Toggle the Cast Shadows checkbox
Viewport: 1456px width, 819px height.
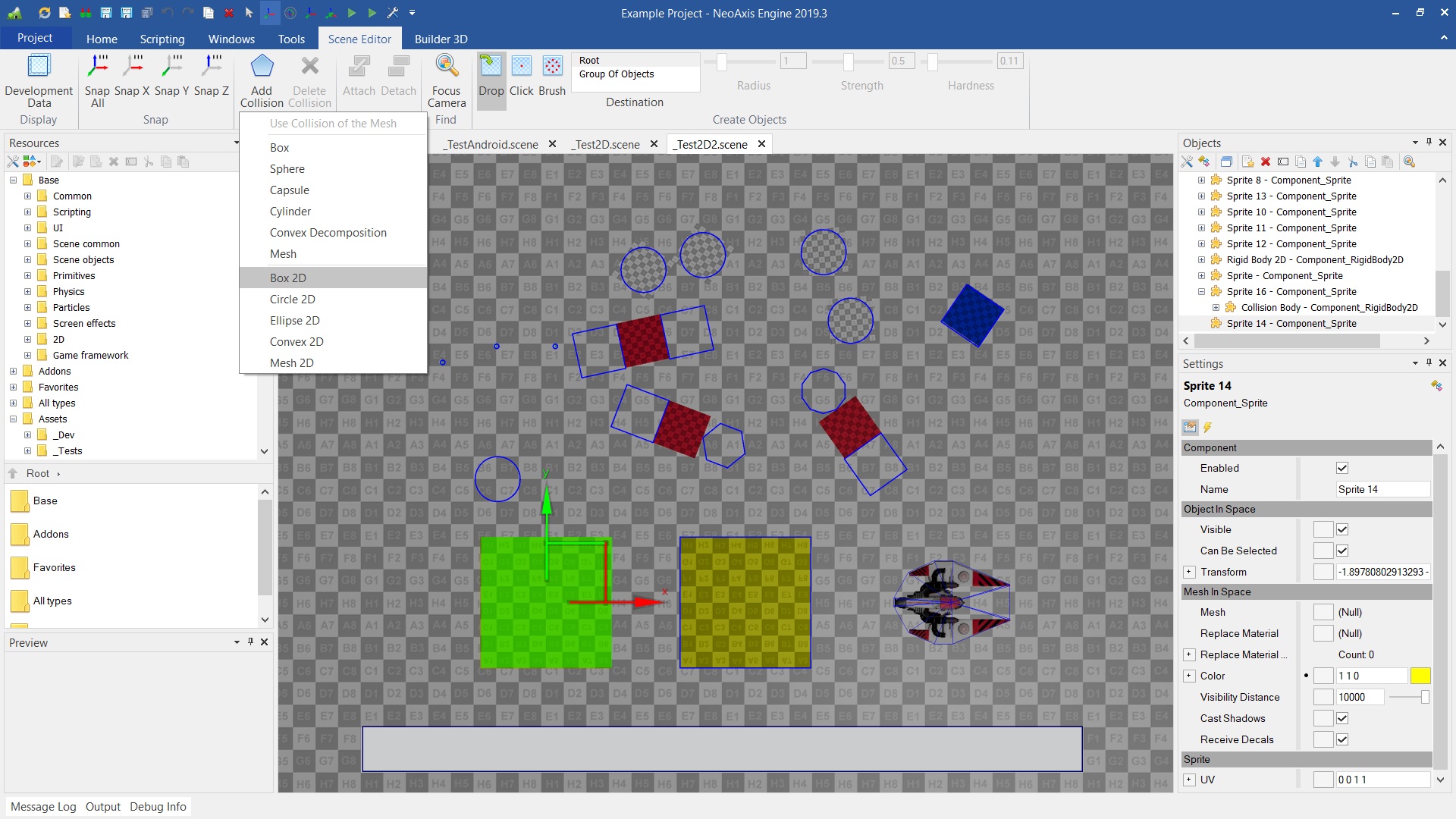click(1341, 718)
